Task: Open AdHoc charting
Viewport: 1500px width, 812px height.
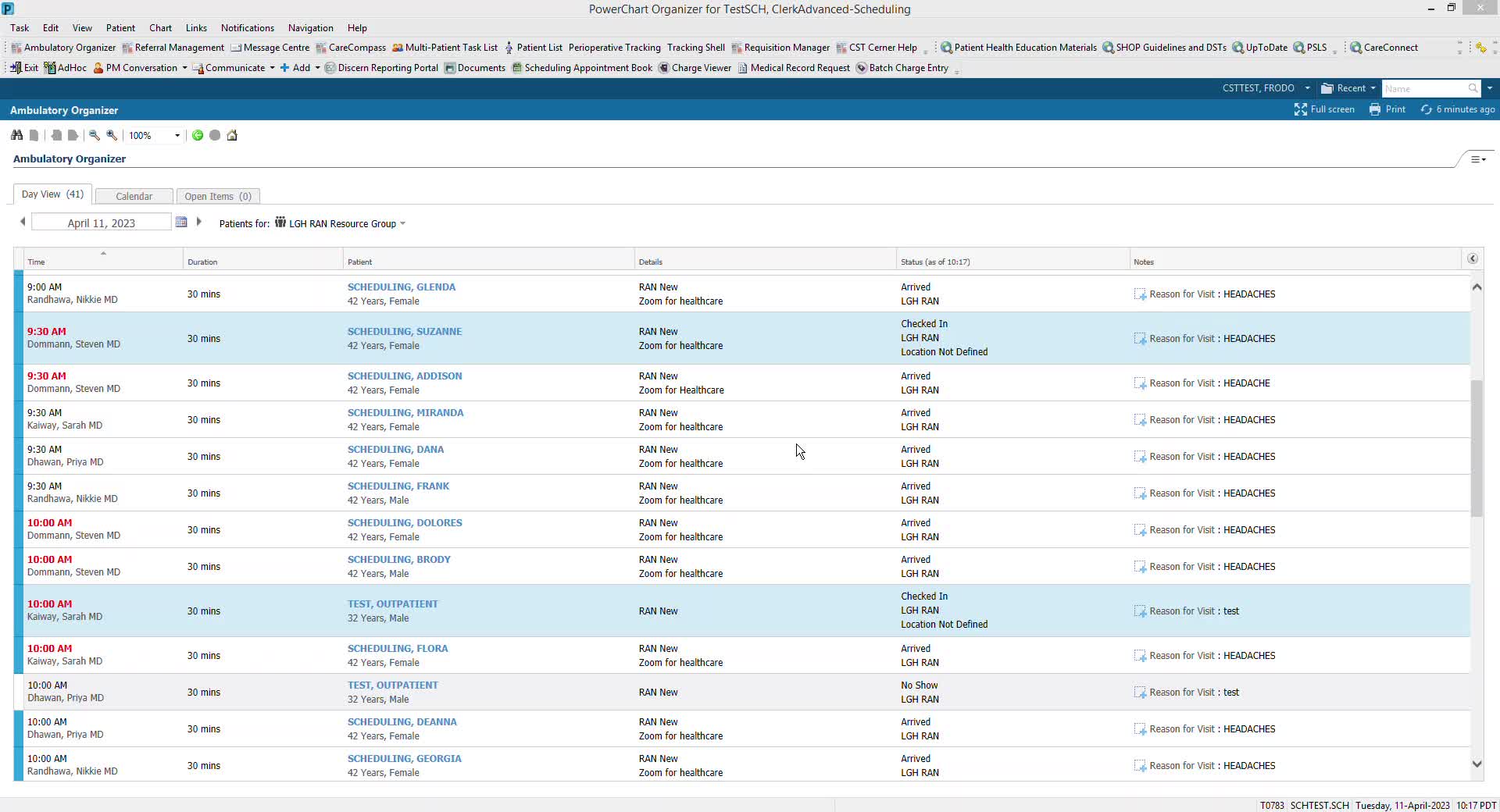Action: (66, 68)
